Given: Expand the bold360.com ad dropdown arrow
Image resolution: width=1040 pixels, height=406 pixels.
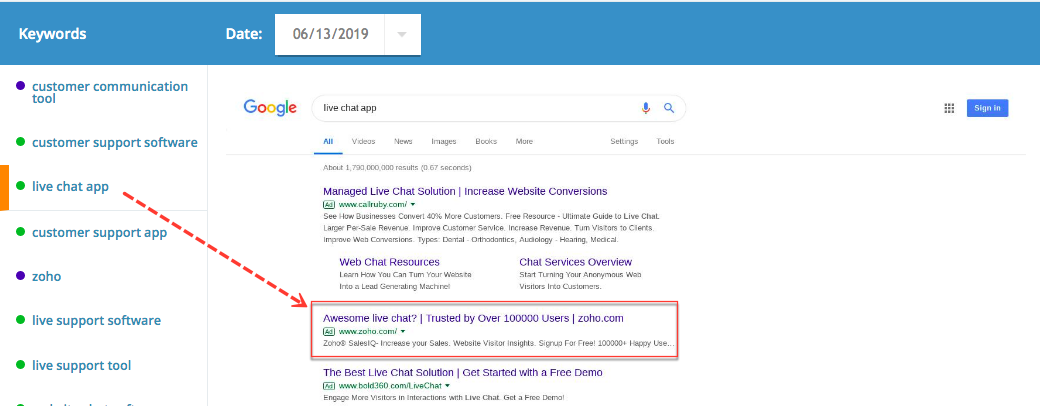Looking at the screenshot, I should [x=448, y=385].
